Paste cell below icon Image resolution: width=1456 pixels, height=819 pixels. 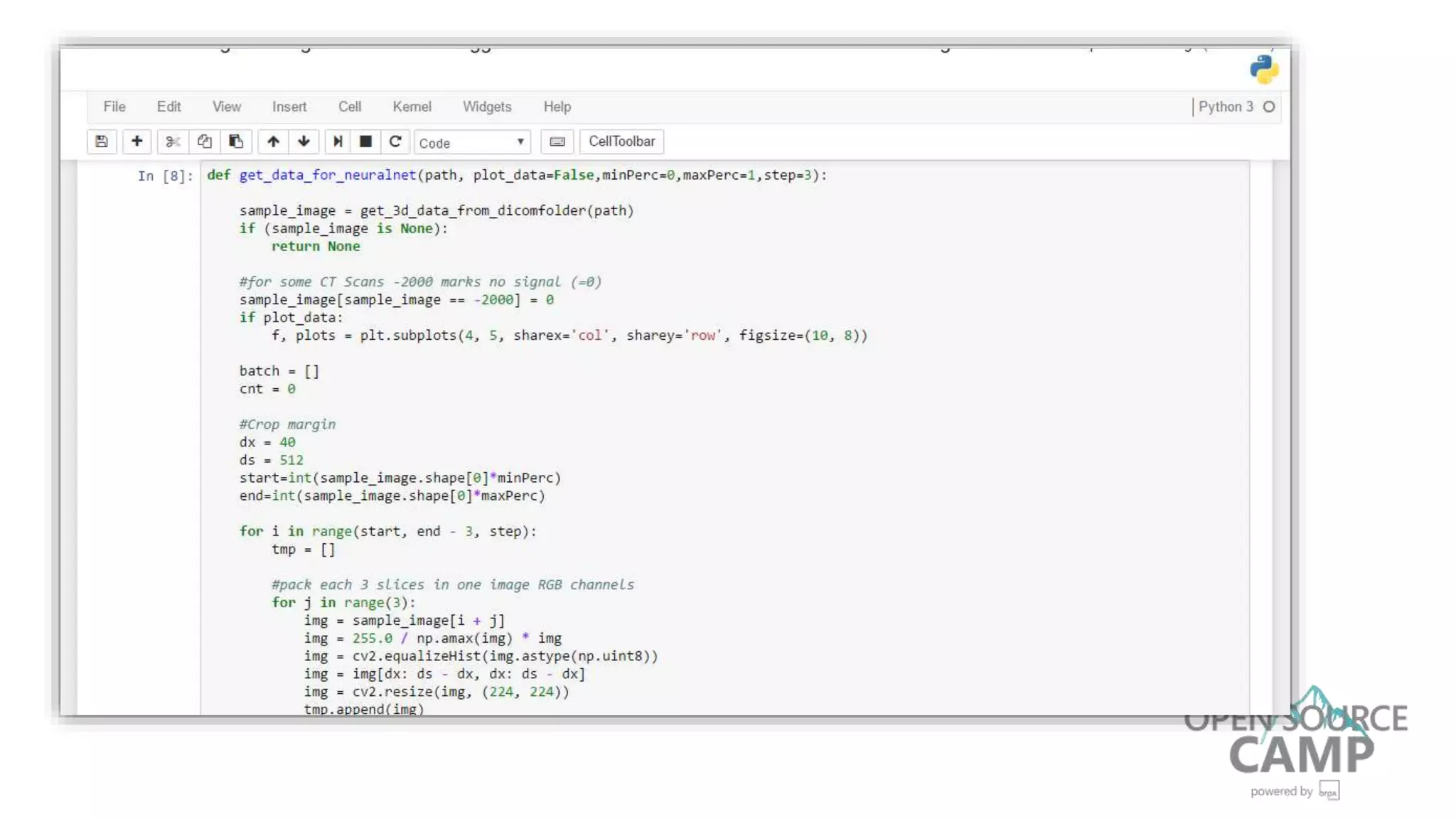[x=236, y=141]
